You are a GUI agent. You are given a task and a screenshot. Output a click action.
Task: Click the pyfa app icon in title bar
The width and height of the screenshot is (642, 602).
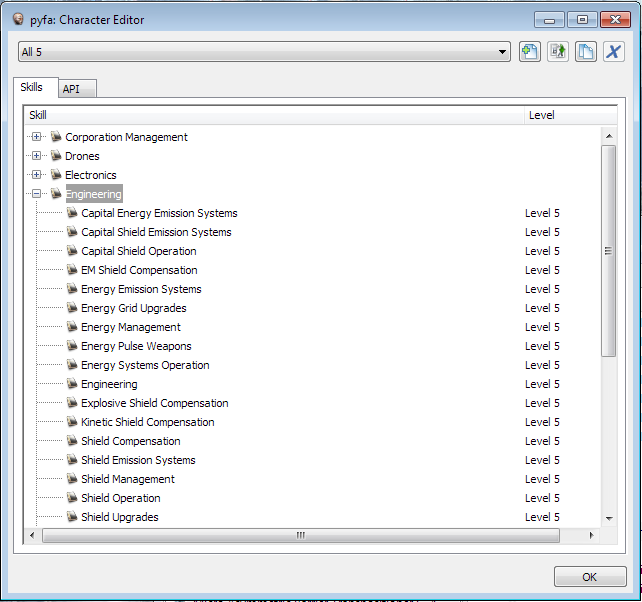(x=18, y=19)
